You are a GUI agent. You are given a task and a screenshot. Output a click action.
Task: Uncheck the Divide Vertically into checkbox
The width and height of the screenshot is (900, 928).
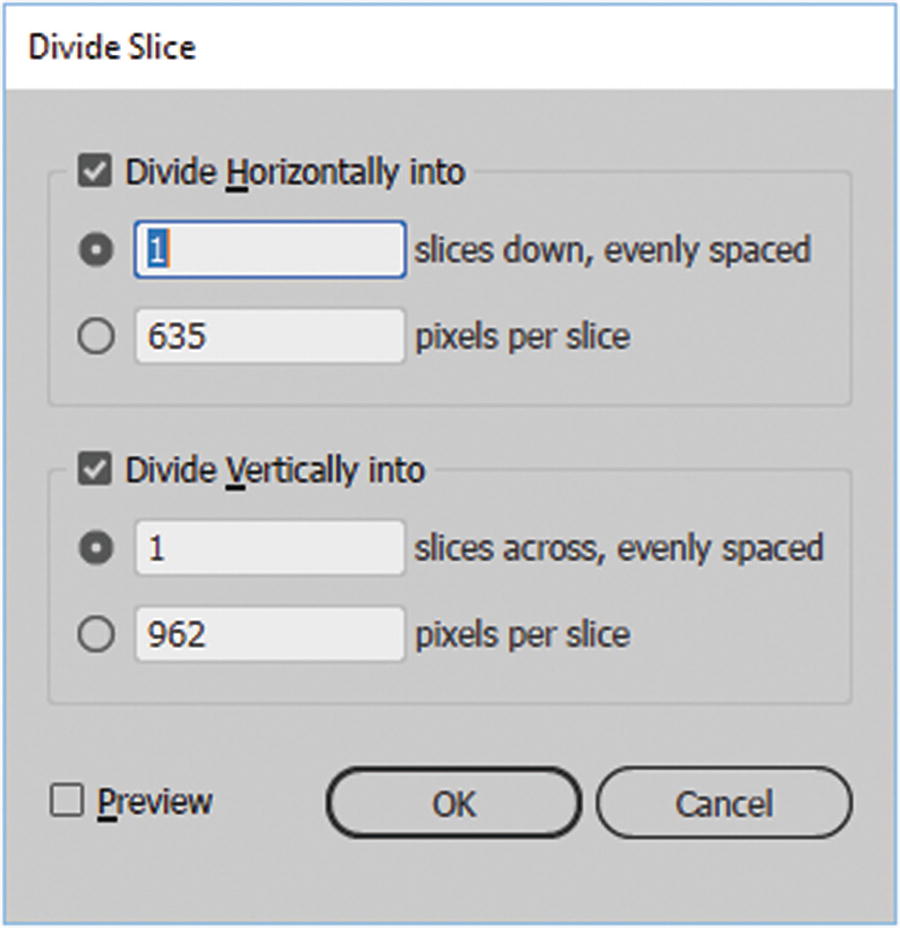click(x=95, y=469)
